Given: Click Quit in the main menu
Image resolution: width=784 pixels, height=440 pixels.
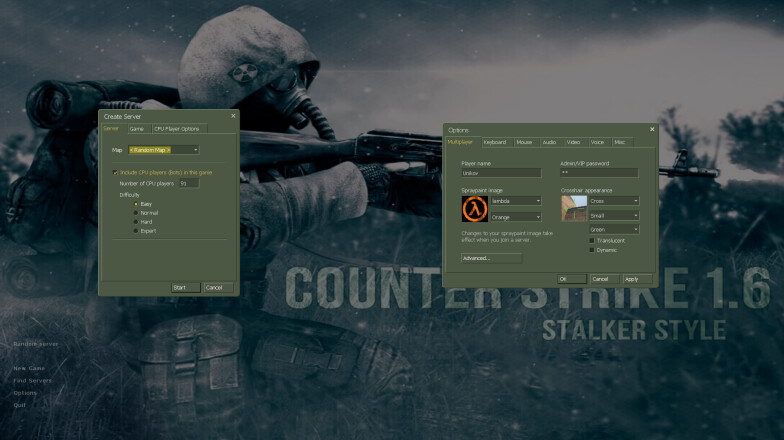Looking at the screenshot, I should coord(20,405).
